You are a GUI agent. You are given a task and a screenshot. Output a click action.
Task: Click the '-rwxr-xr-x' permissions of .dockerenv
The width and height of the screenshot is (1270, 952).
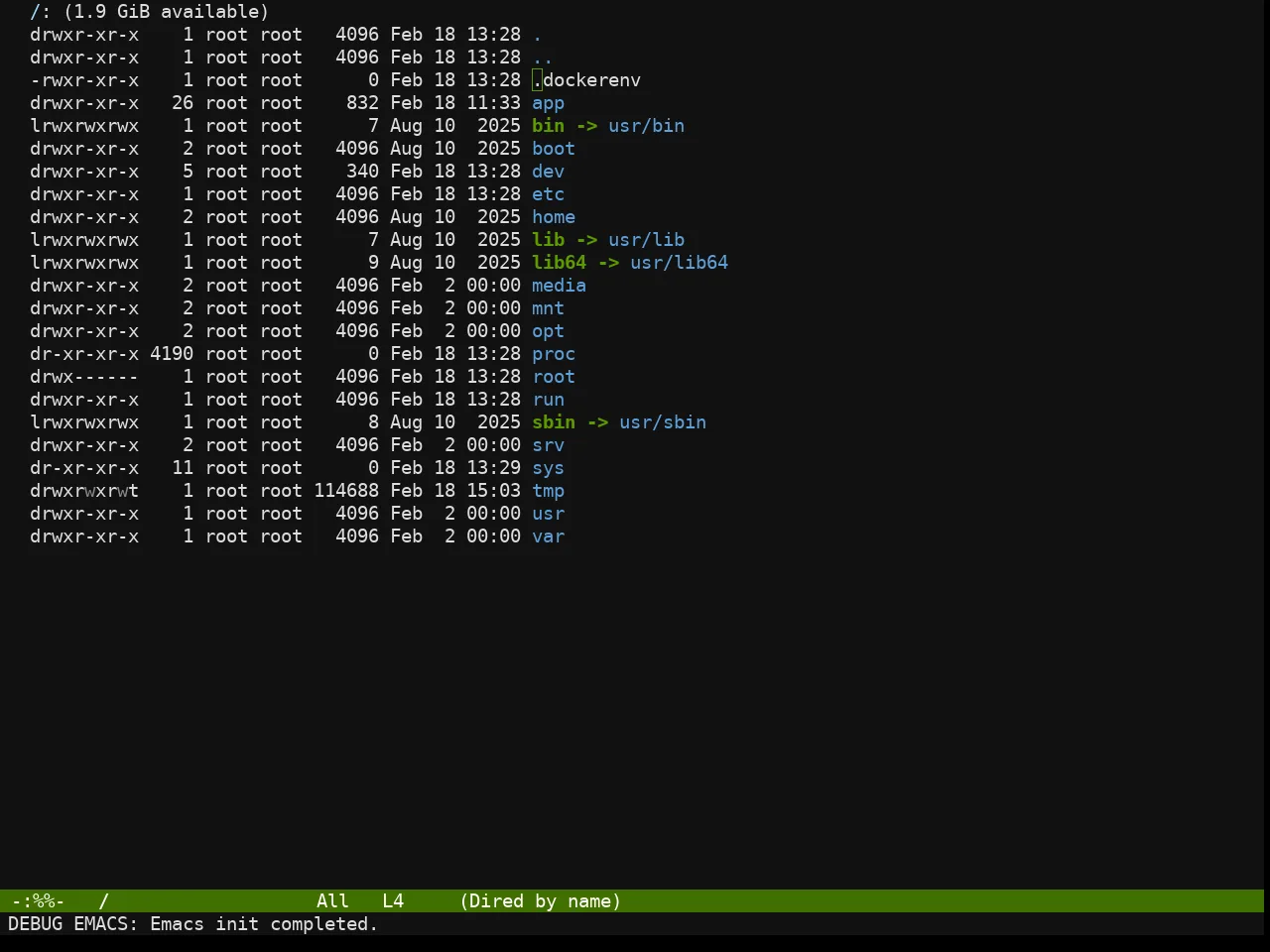click(84, 80)
